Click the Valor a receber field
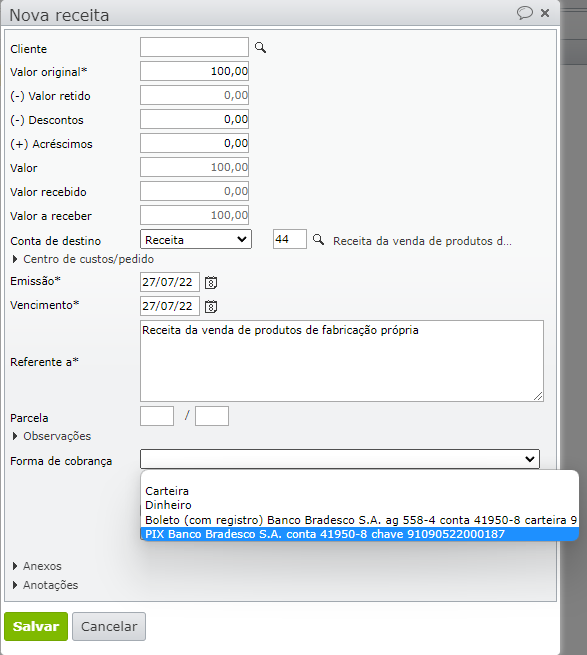 pyautogui.click(x=194, y=215)
